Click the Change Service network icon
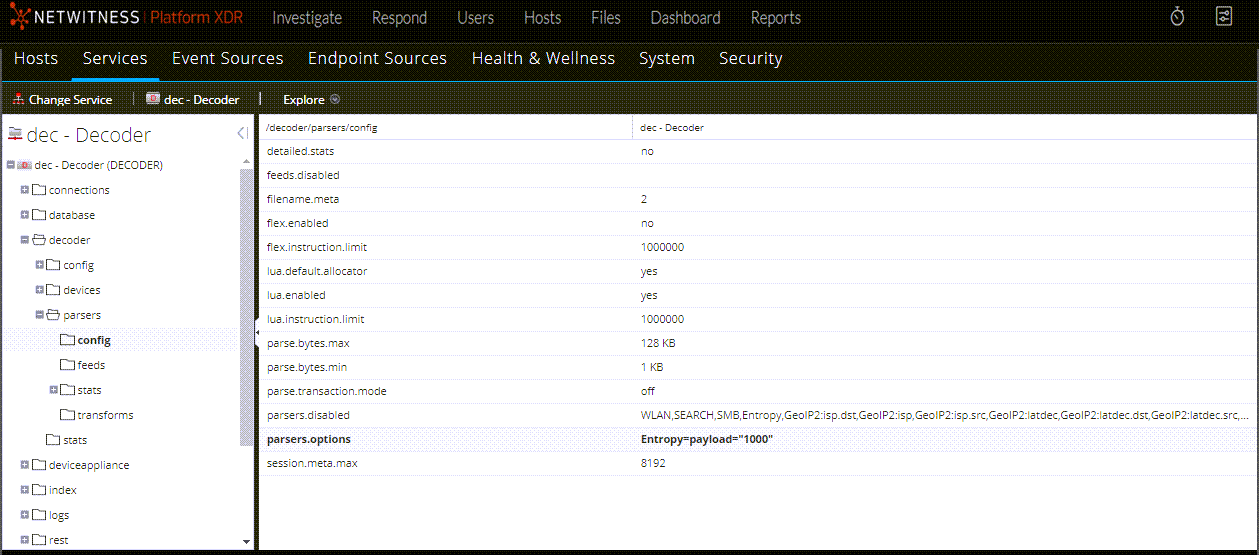The image size is (1259, 555). [x=18, y=99]
